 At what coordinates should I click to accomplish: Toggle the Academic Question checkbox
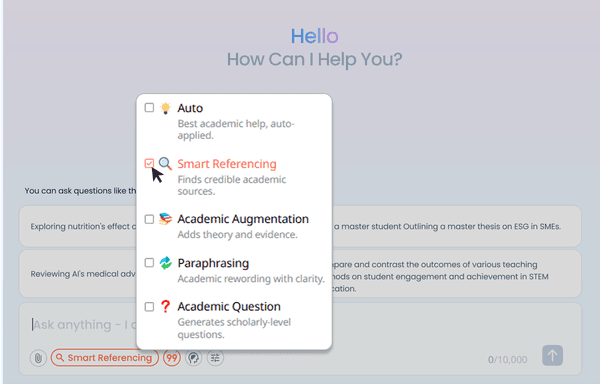pyautogui.click(x=149, y=307)
